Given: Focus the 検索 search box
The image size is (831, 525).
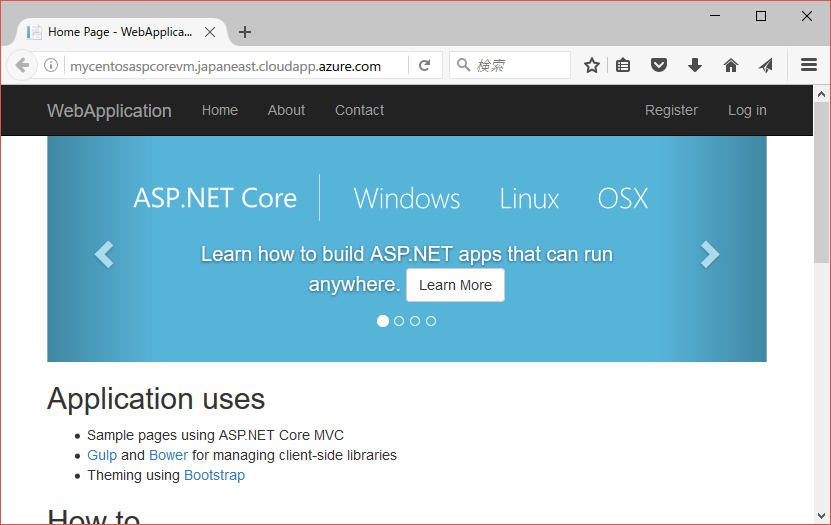Looking at the screenshot, I should [510, 65].
